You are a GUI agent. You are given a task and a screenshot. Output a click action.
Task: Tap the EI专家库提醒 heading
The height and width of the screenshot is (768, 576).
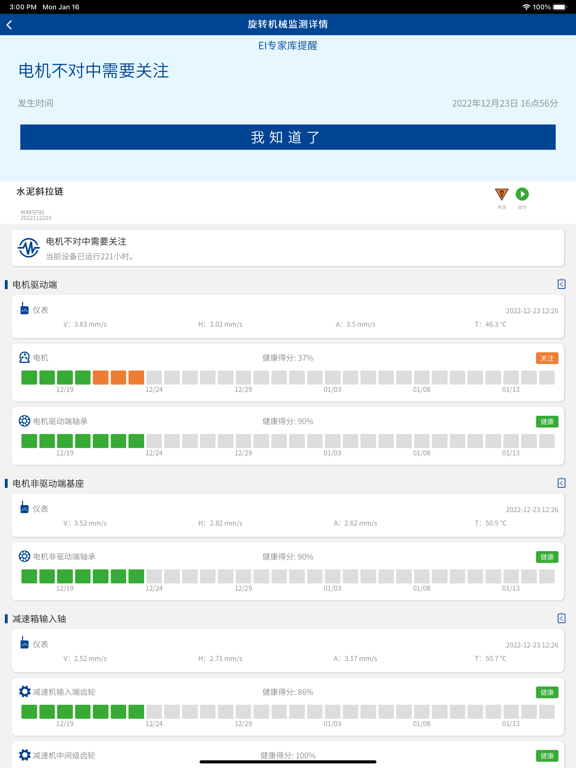click(x=288, y=46)
